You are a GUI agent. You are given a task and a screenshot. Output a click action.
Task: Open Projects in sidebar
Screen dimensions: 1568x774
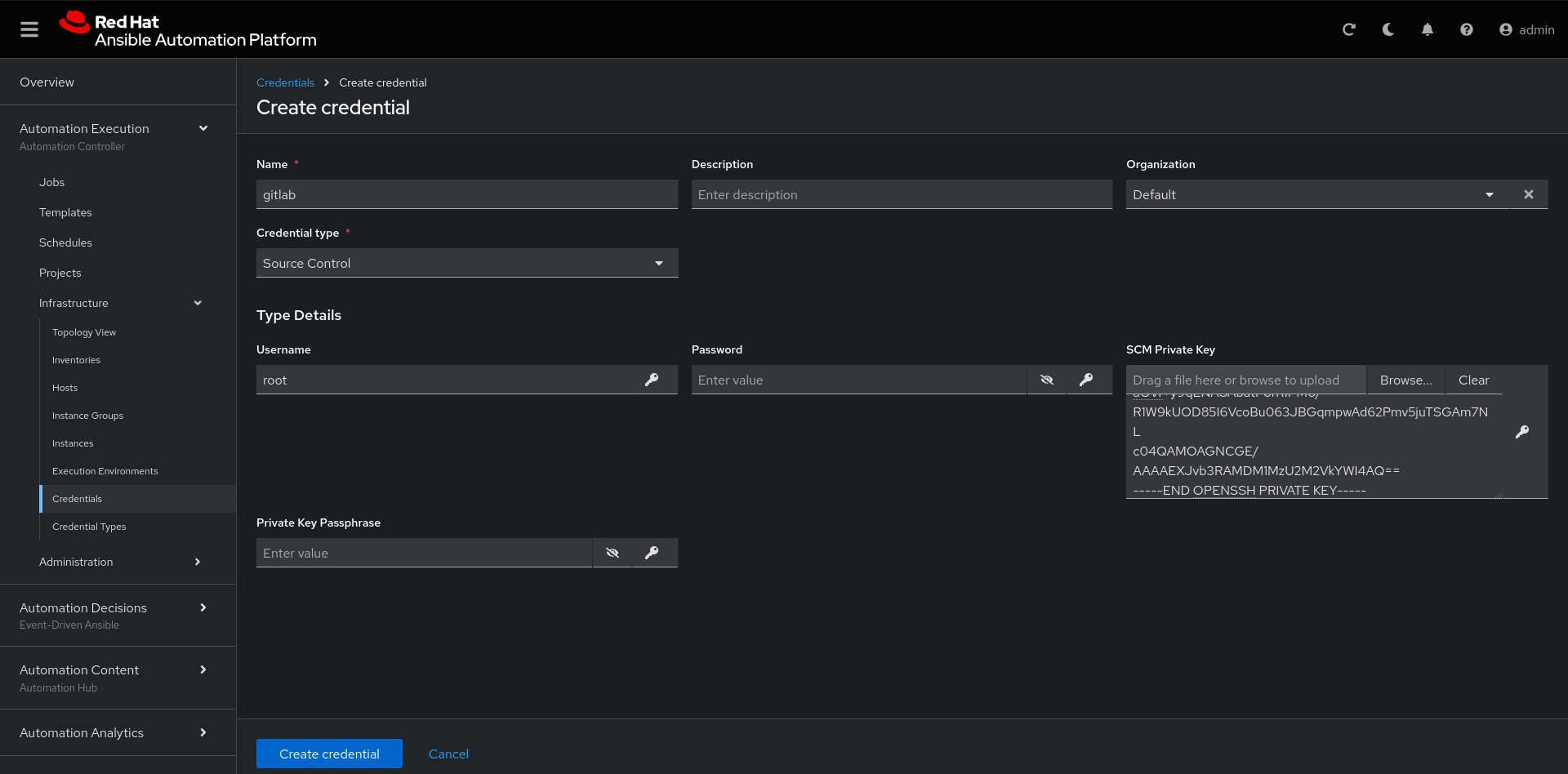pos(60,273)
